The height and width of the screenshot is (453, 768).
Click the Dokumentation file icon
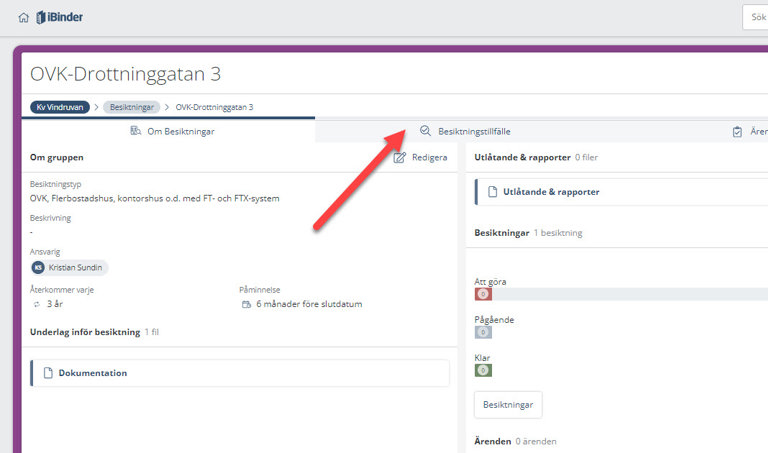coord(47,373)
